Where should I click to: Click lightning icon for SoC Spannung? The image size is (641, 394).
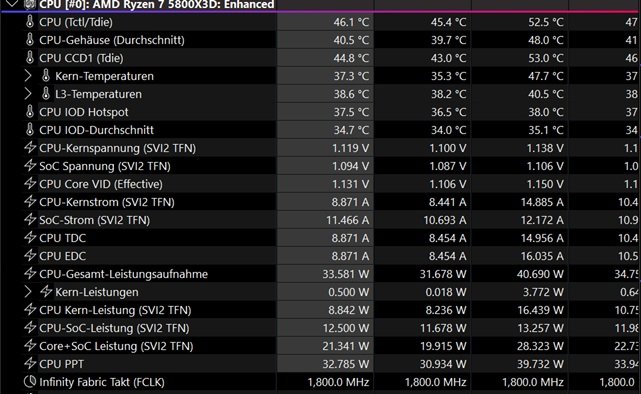pos(30,166)
